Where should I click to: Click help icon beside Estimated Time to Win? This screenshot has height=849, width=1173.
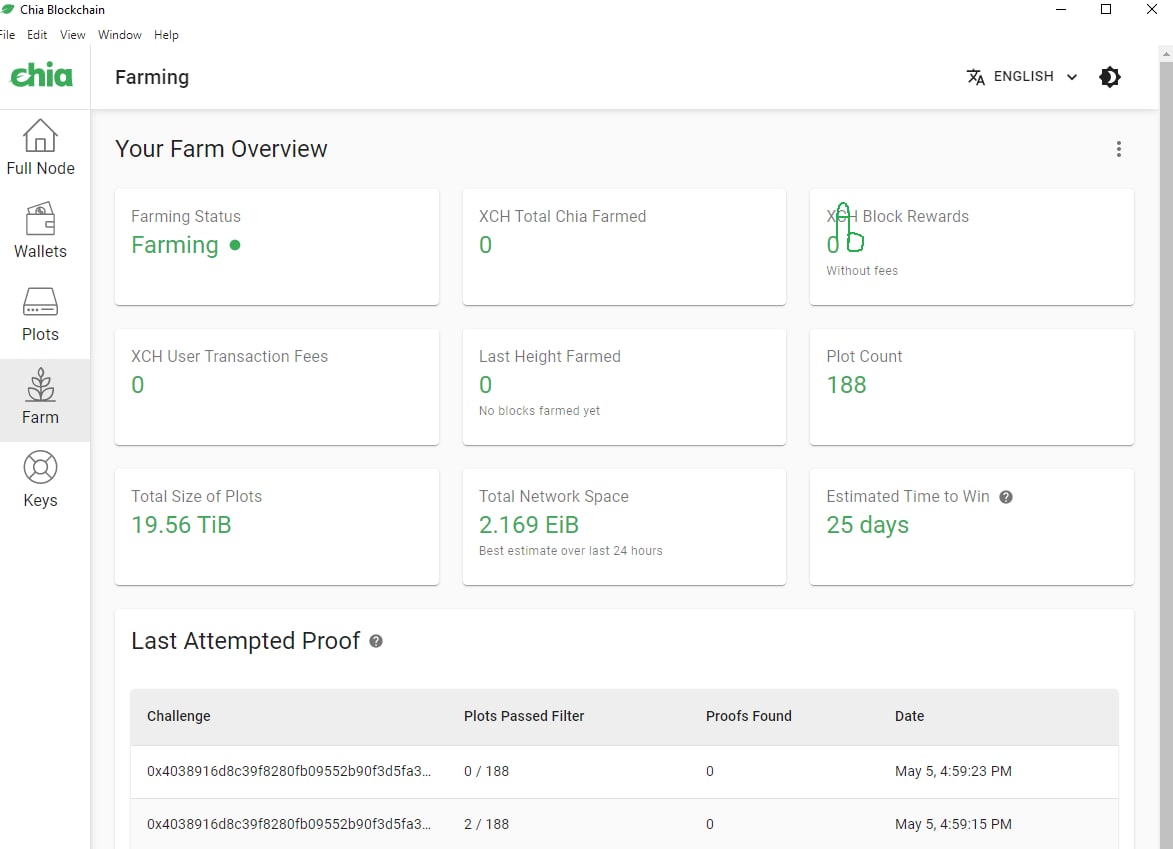(x=1005, y=497)
